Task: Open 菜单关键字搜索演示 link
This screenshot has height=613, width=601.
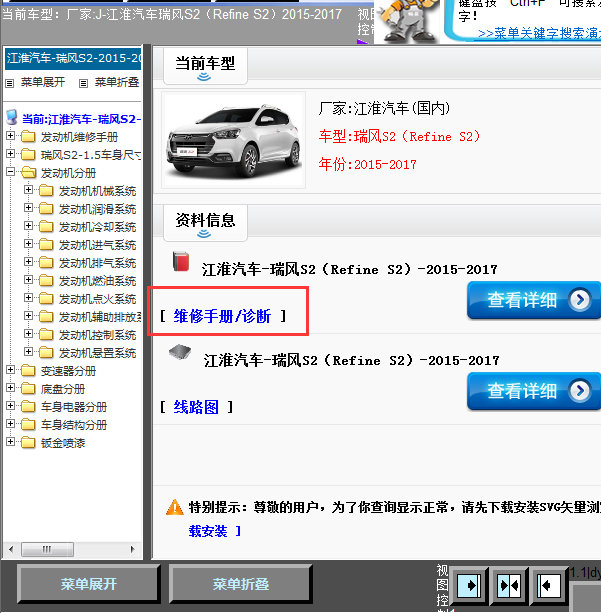Action: 539,34
